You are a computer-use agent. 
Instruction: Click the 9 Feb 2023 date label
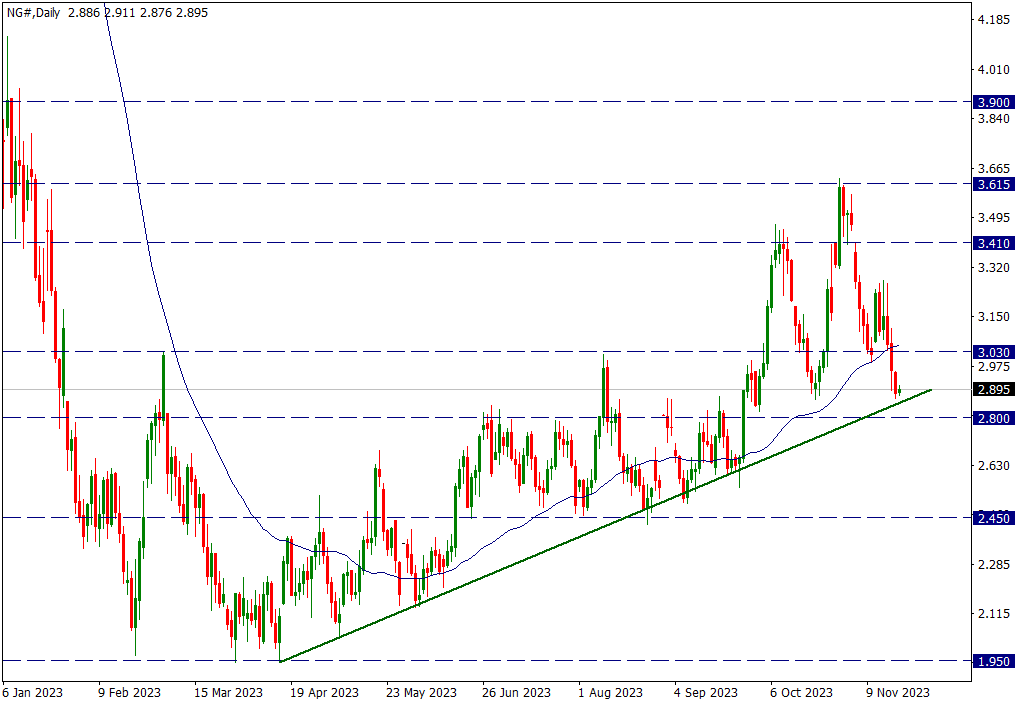click(x=129, y=692)
